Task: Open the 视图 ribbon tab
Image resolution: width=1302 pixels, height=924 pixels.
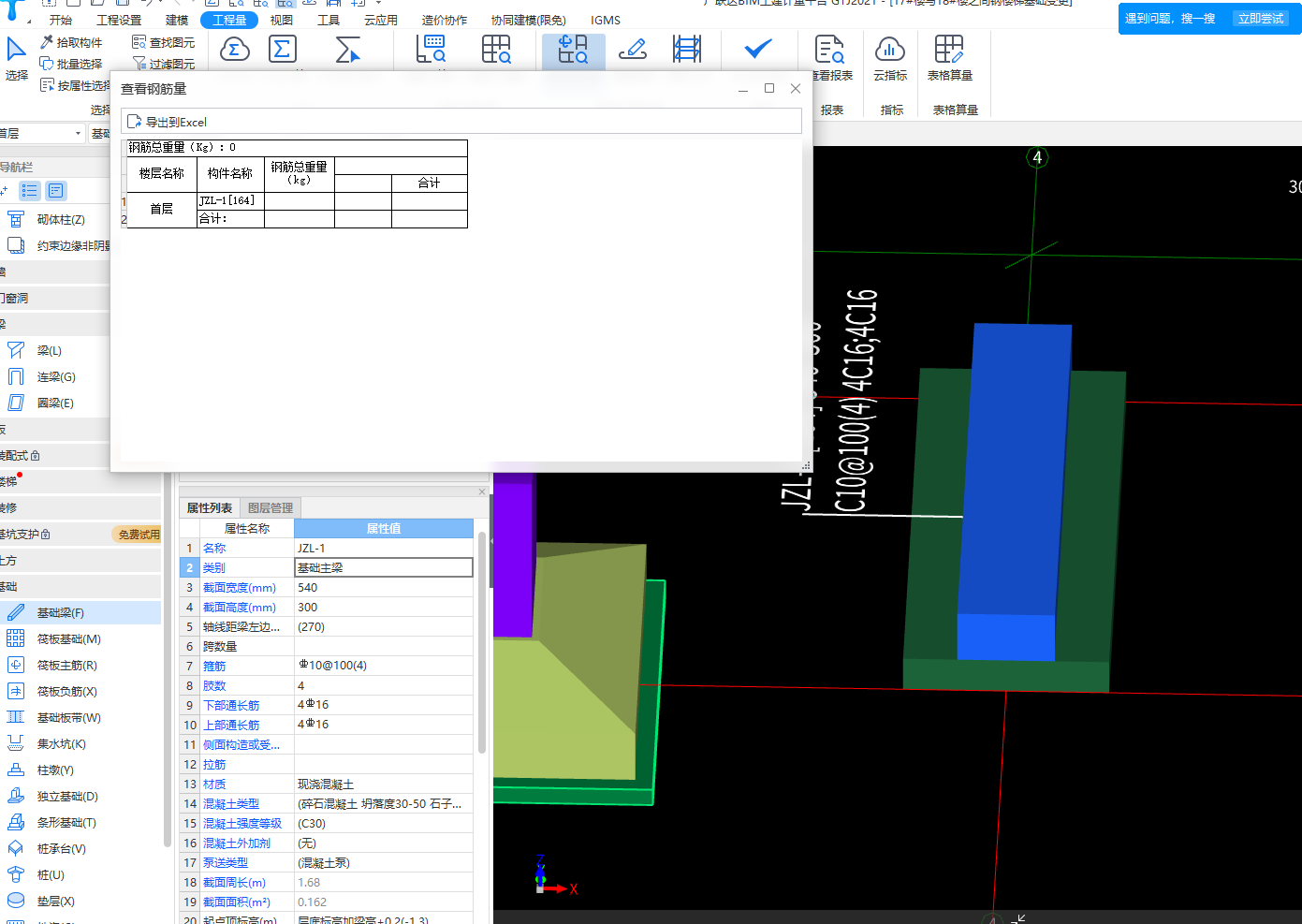Action: pos(282,20)
